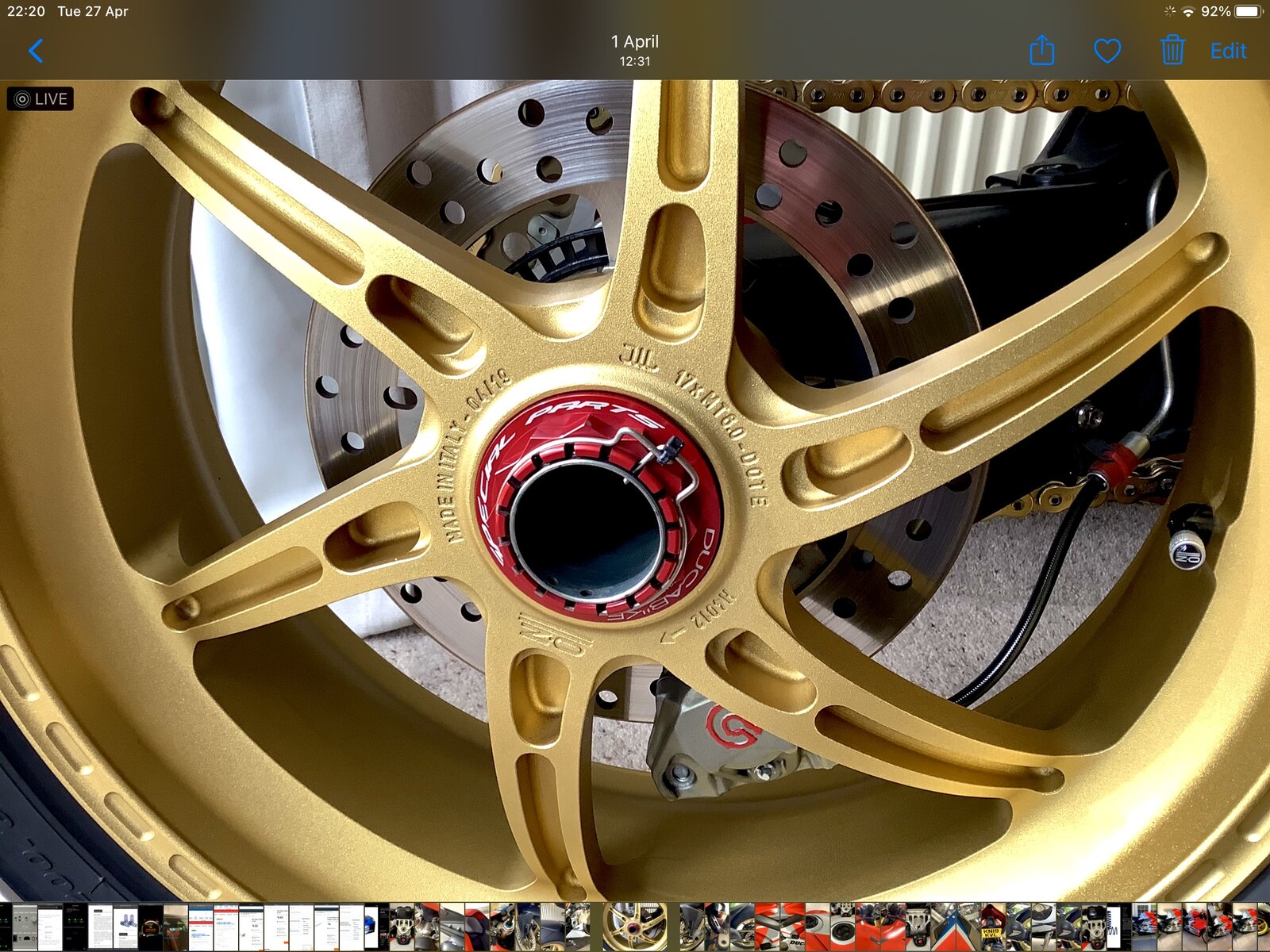
Task: Tap the battery icon in status bar
Action: click(x=1247, y=11)
